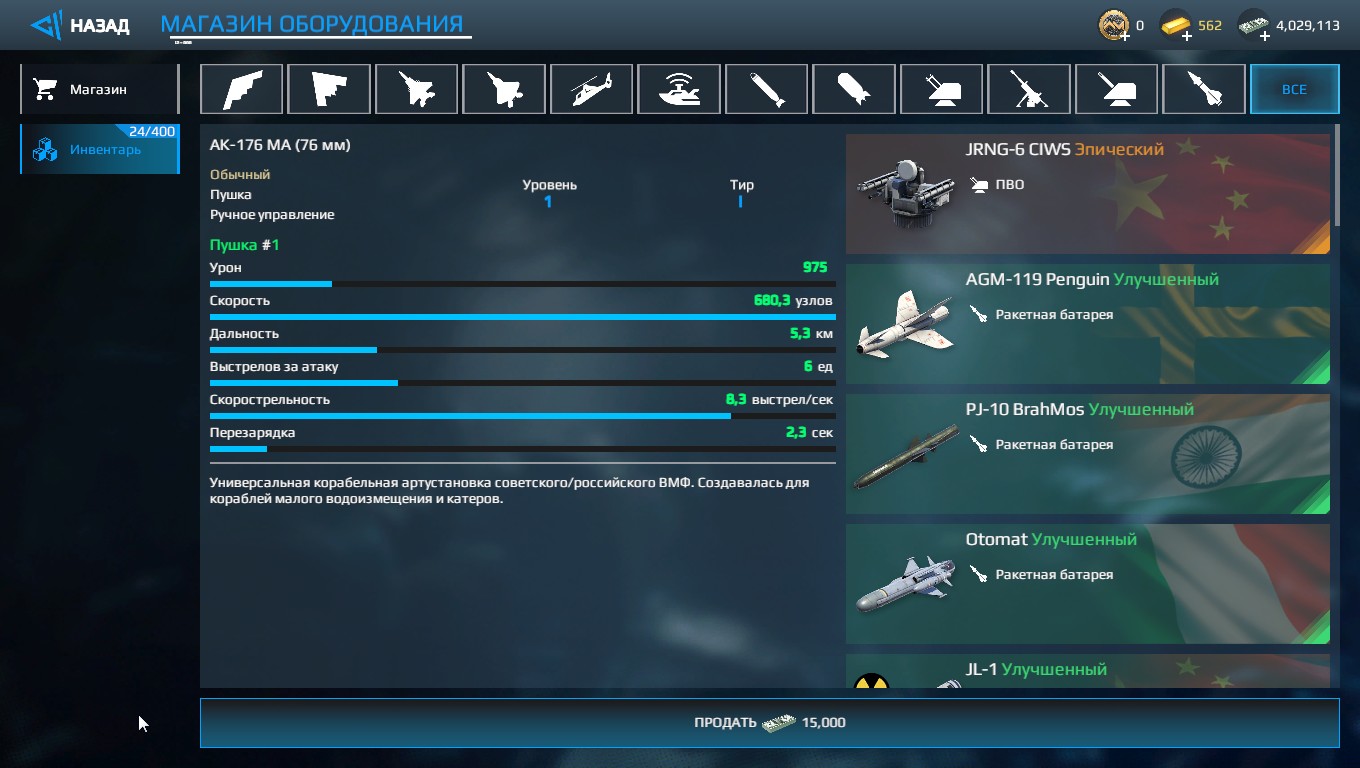Filter by rocket with fins icon
This screenshot has width=1360, height=768.
[x=1204, y=89]
